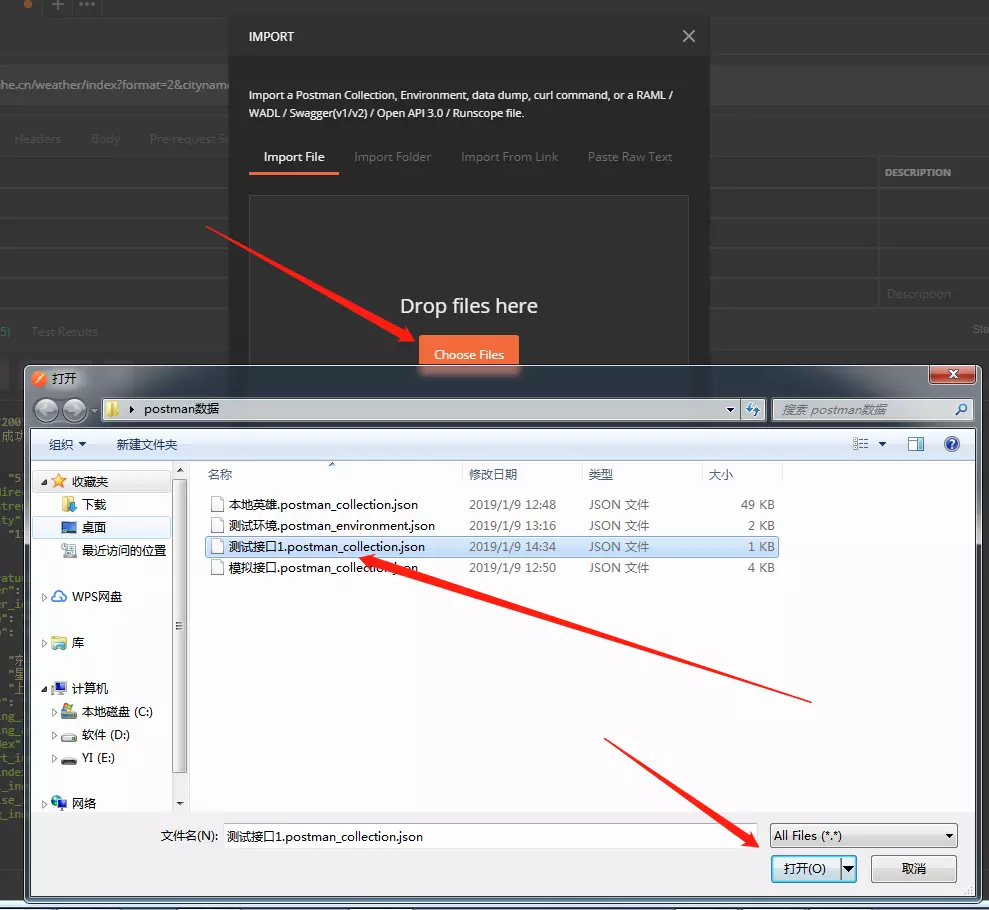This screenshot has height=910, width=989.
Task: Toggle the preview pane
Action: pos(916,444)
